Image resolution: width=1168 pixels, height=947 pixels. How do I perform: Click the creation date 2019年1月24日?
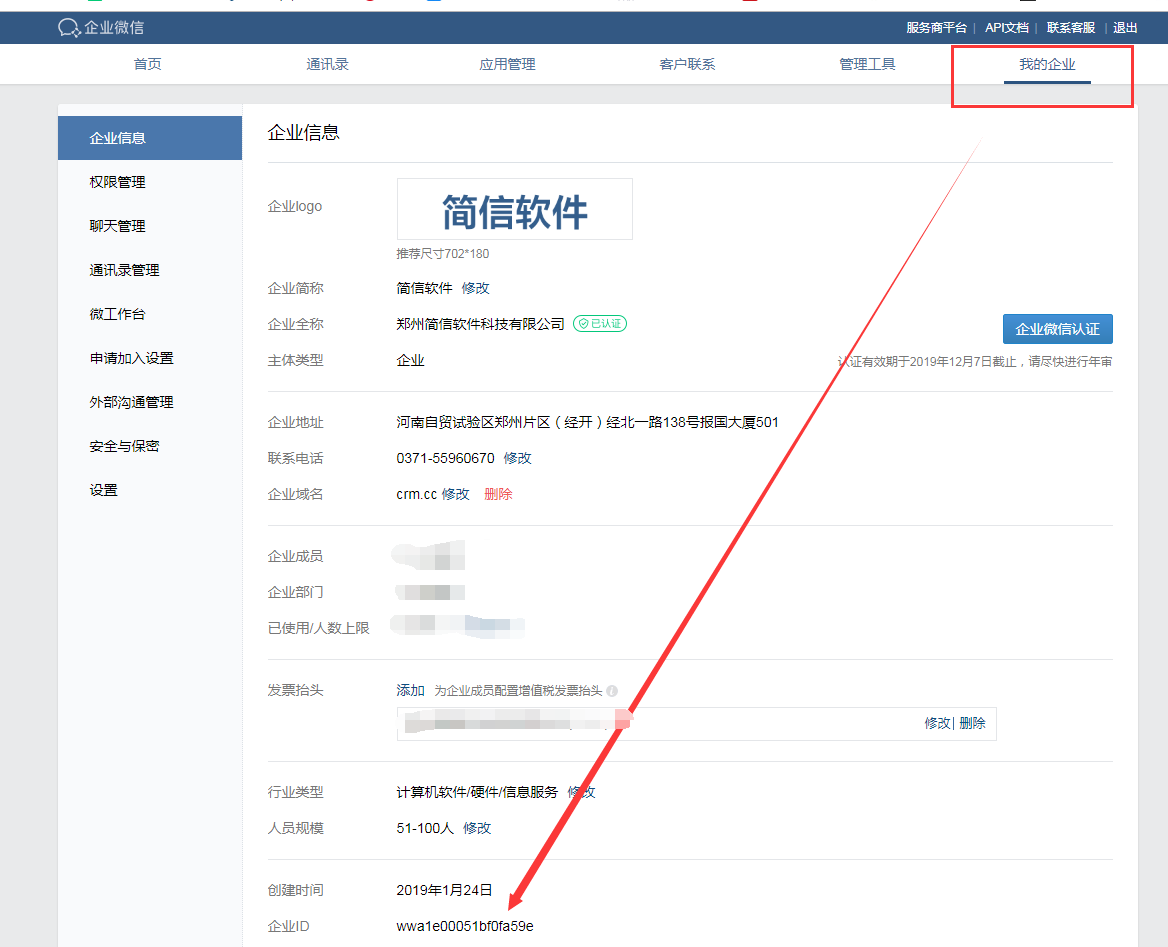[x=445, y=890]
